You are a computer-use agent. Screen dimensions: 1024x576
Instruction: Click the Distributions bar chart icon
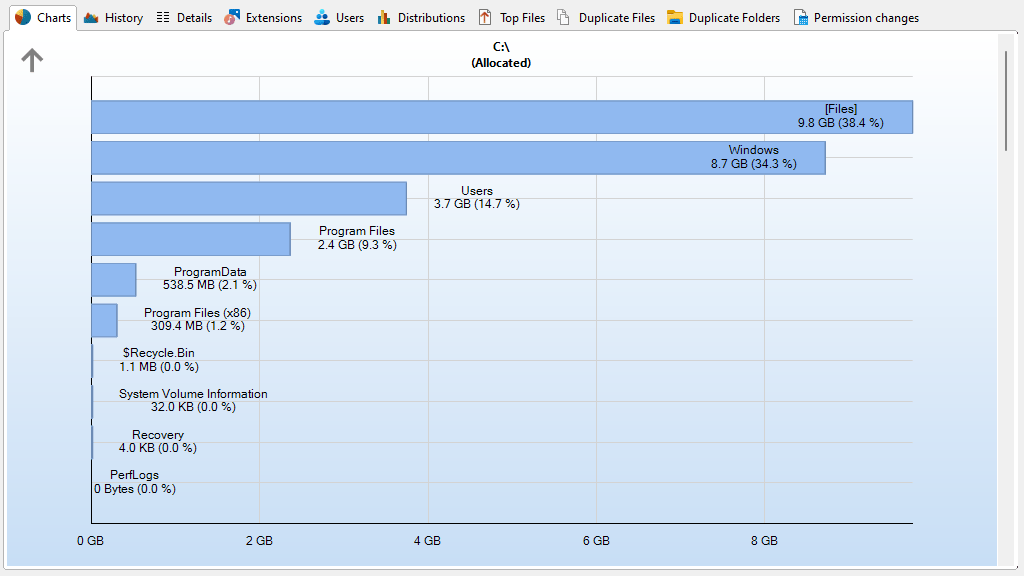(x=384, y=18)
